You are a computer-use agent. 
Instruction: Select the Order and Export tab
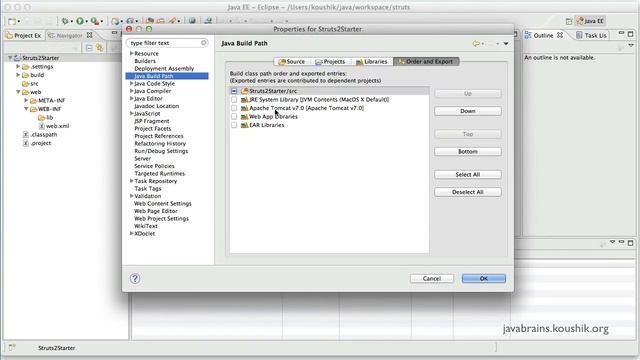426,62
